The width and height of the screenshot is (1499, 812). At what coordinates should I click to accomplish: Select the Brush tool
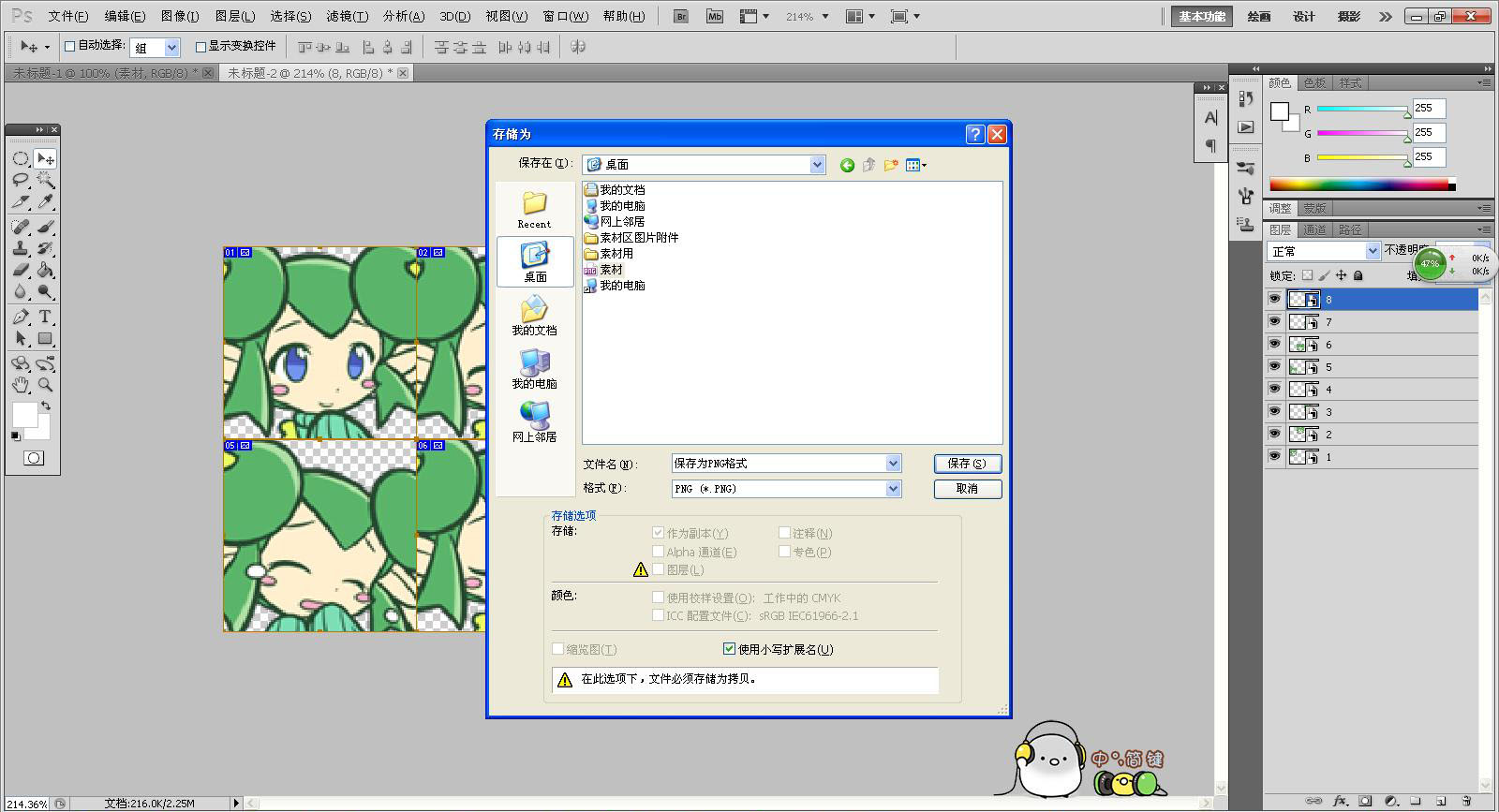pyautogui.click(x=45, y=227)
